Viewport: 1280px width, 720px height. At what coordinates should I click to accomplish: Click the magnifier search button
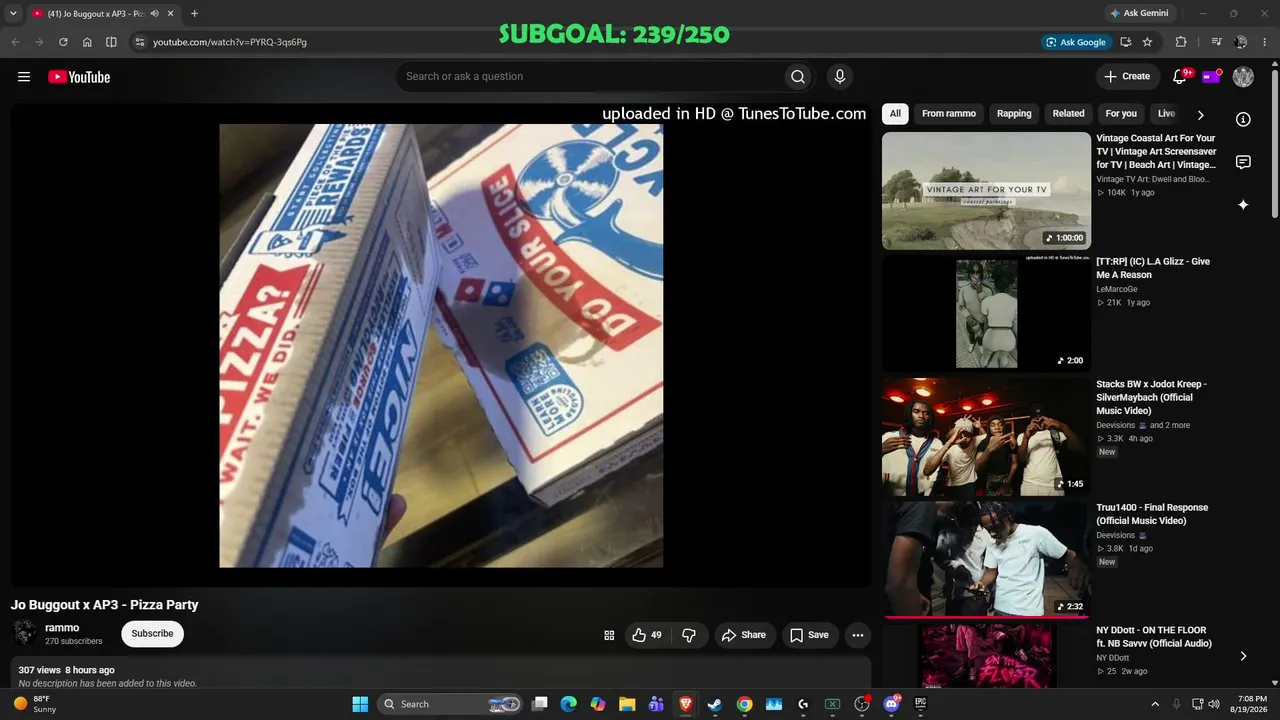tap(797, 77)
